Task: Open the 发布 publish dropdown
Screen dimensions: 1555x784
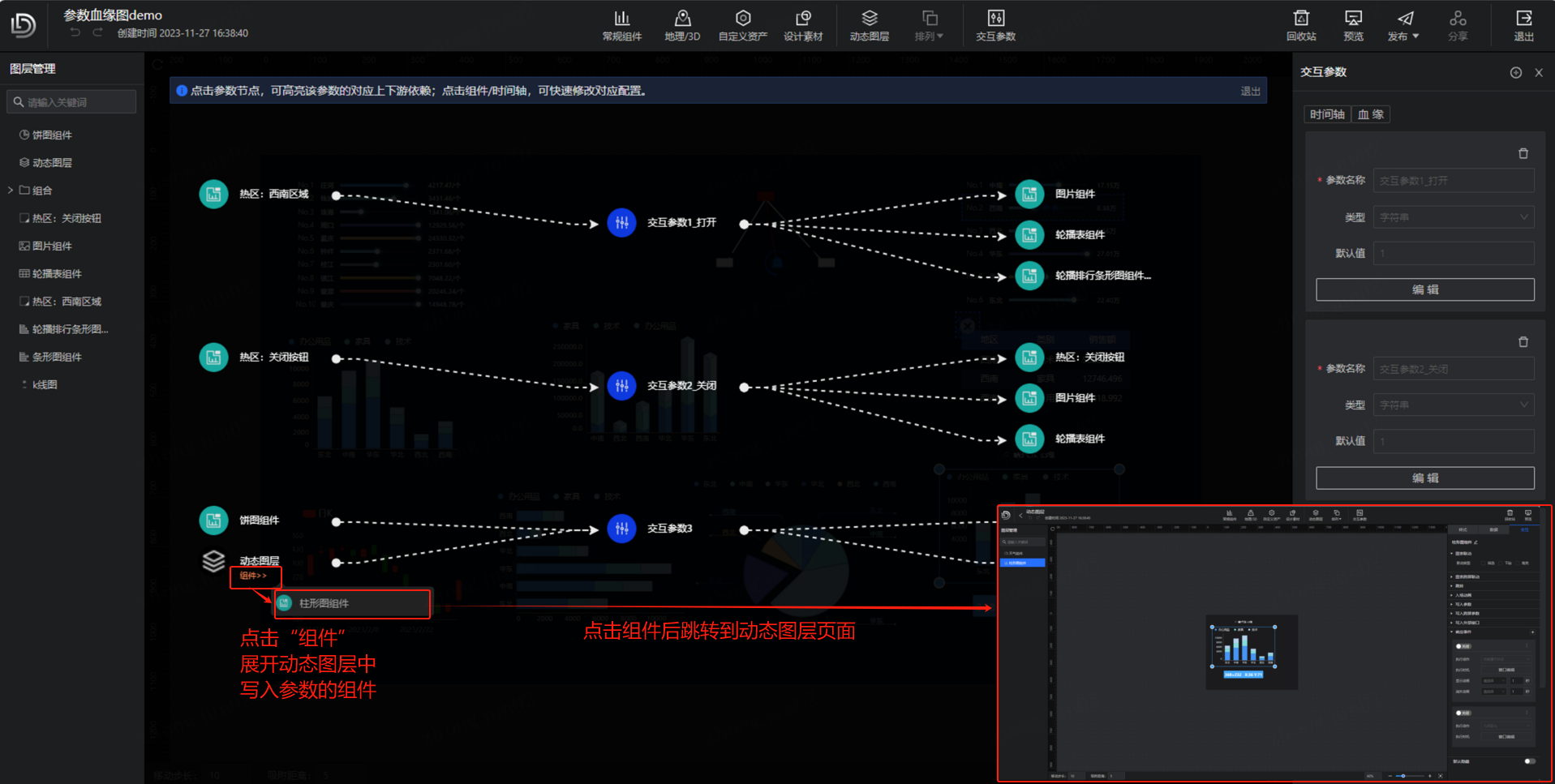Action: pyautogui.click(x=1403, y=25)
